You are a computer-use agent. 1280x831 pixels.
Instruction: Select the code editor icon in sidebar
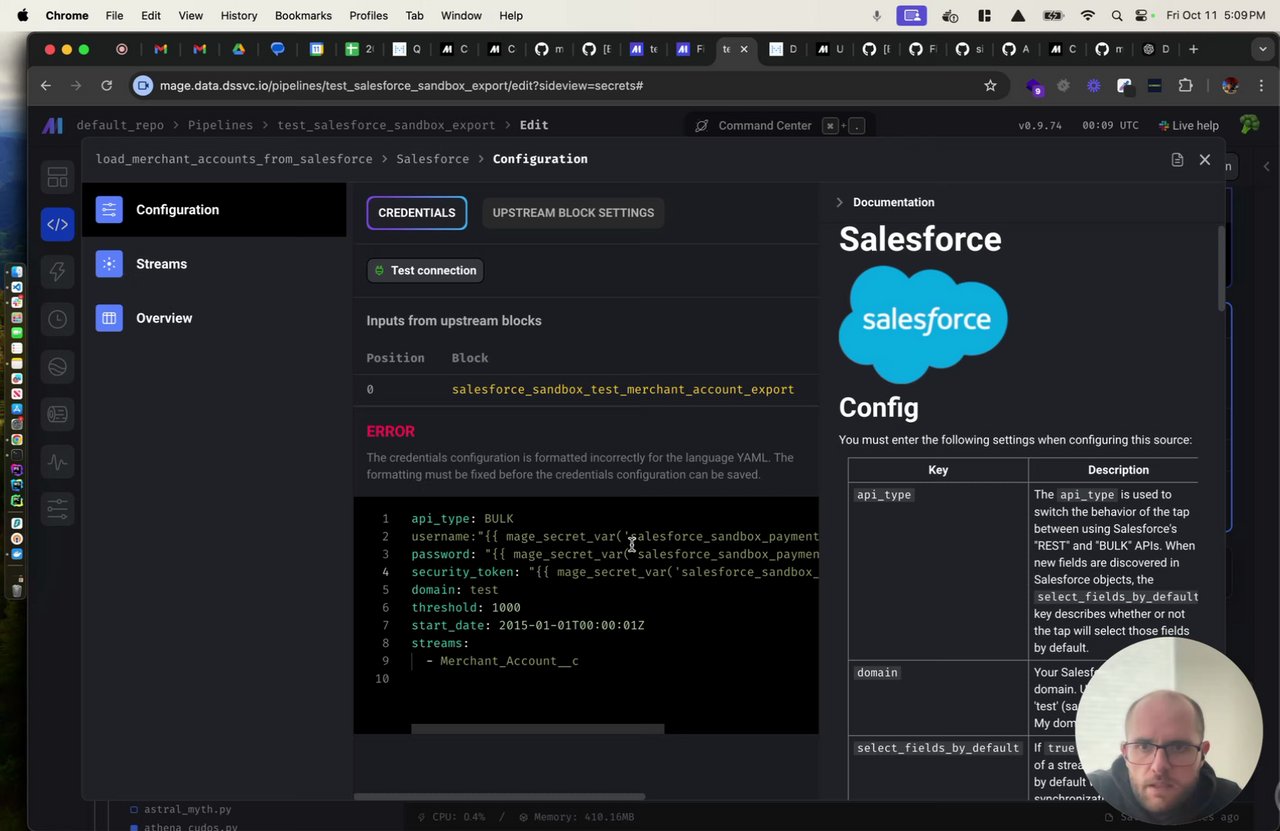click(x=57, y=225)
